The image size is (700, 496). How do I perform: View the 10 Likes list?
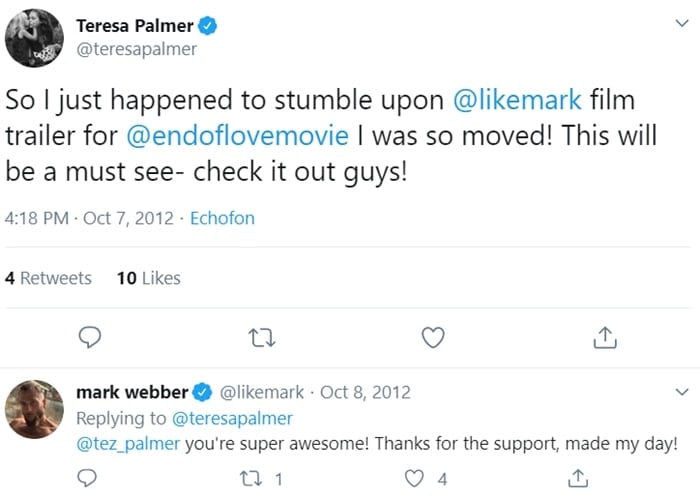(x=148, y=278)
